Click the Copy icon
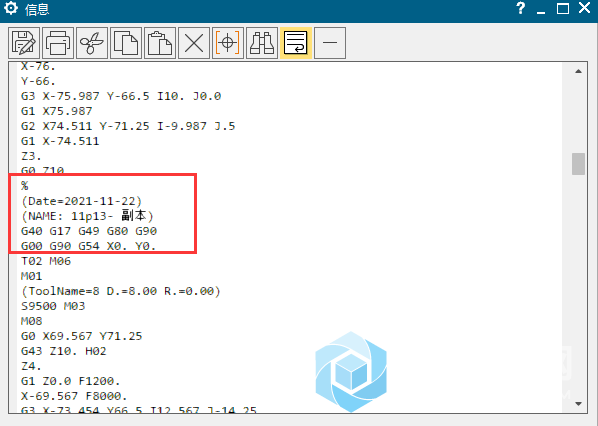 [x=126, y=43]
